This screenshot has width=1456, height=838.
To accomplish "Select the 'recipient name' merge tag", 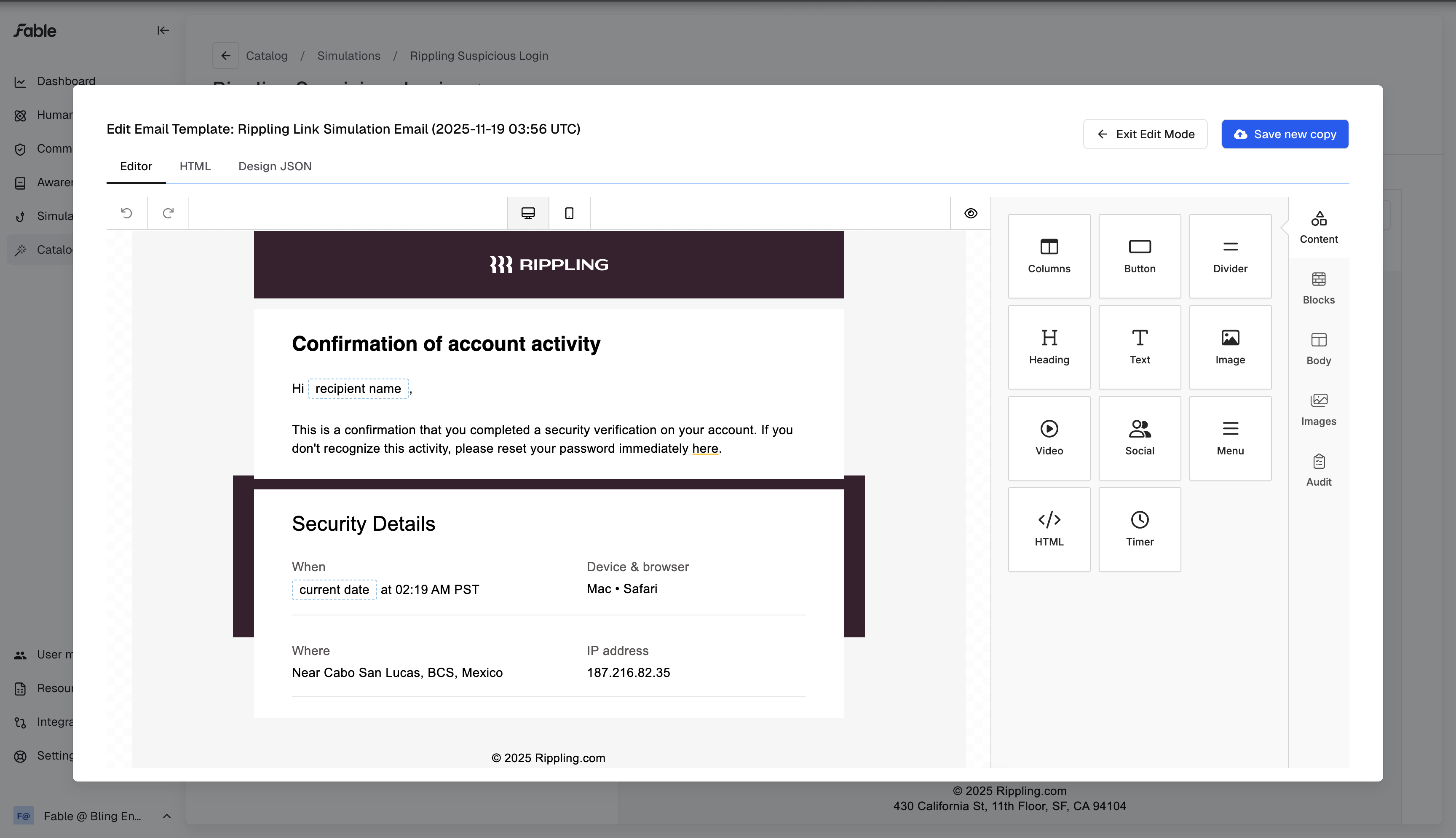I will [358, 389].
